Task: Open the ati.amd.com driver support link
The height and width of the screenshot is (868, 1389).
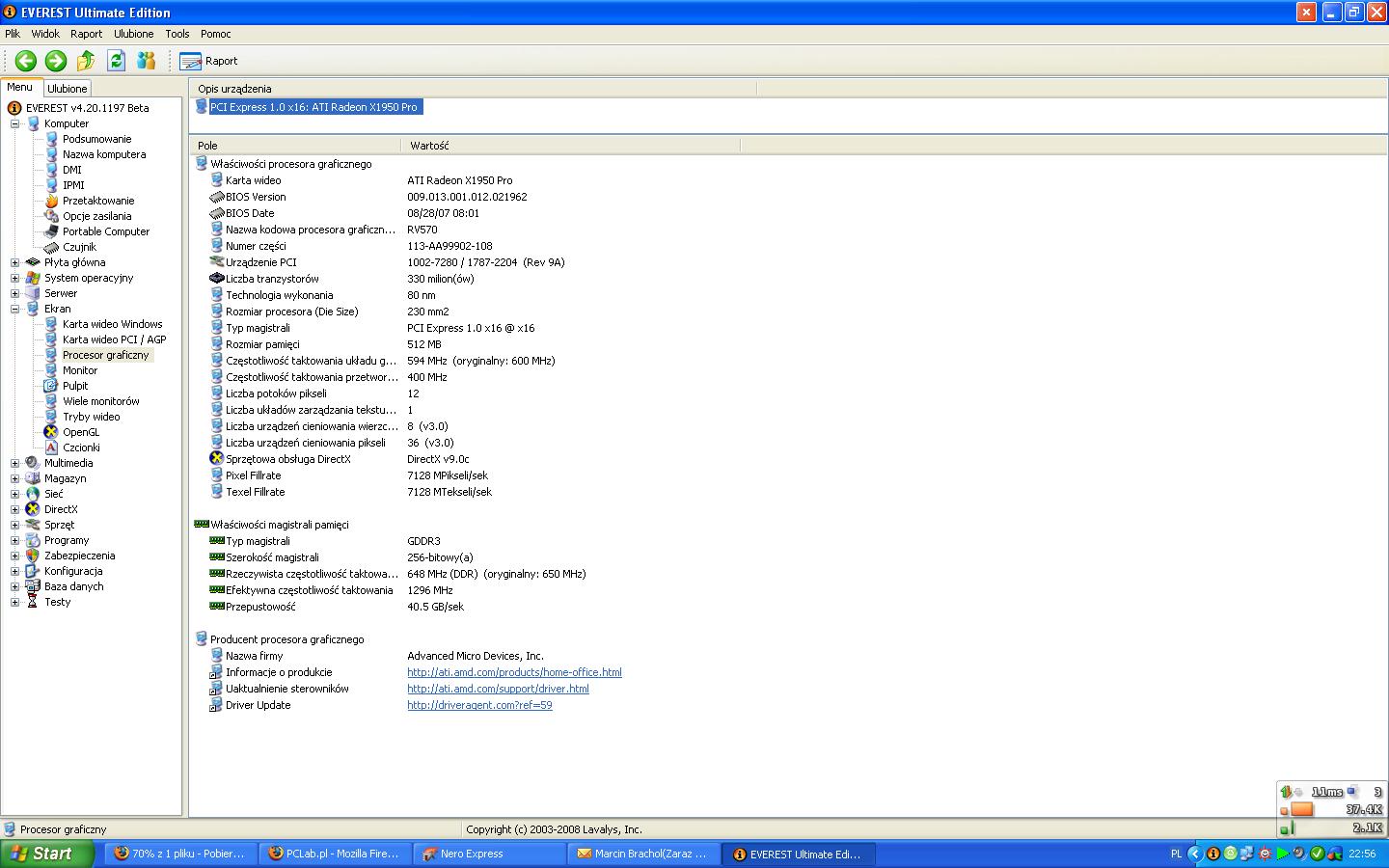Action: pyautogui.click(x=498, y=689)
